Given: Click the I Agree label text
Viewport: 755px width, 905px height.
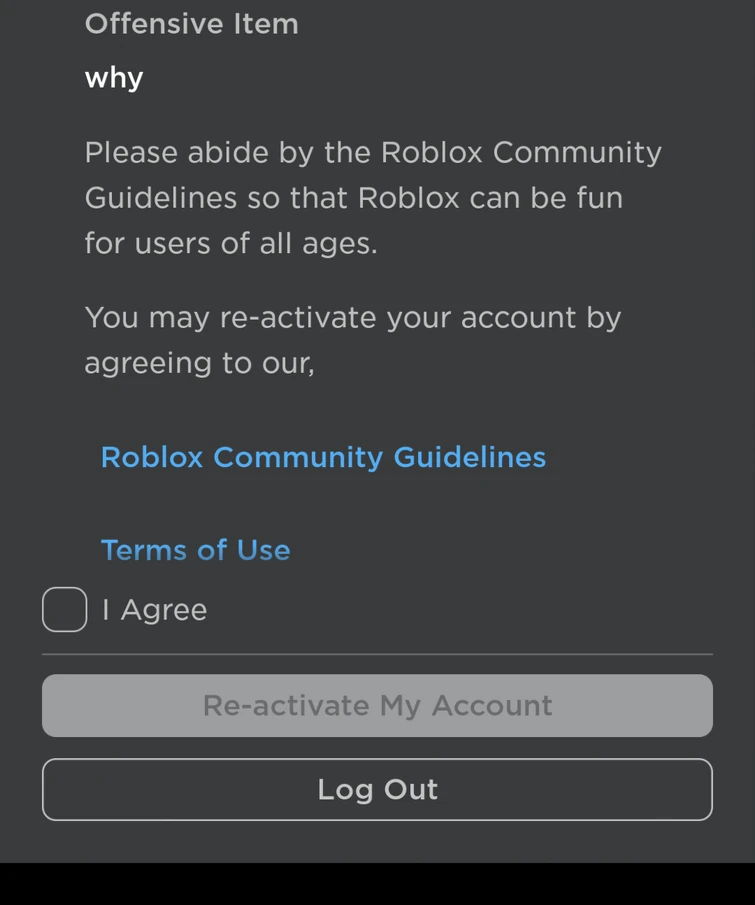Looking at the screenshot, I should point(154,609).
